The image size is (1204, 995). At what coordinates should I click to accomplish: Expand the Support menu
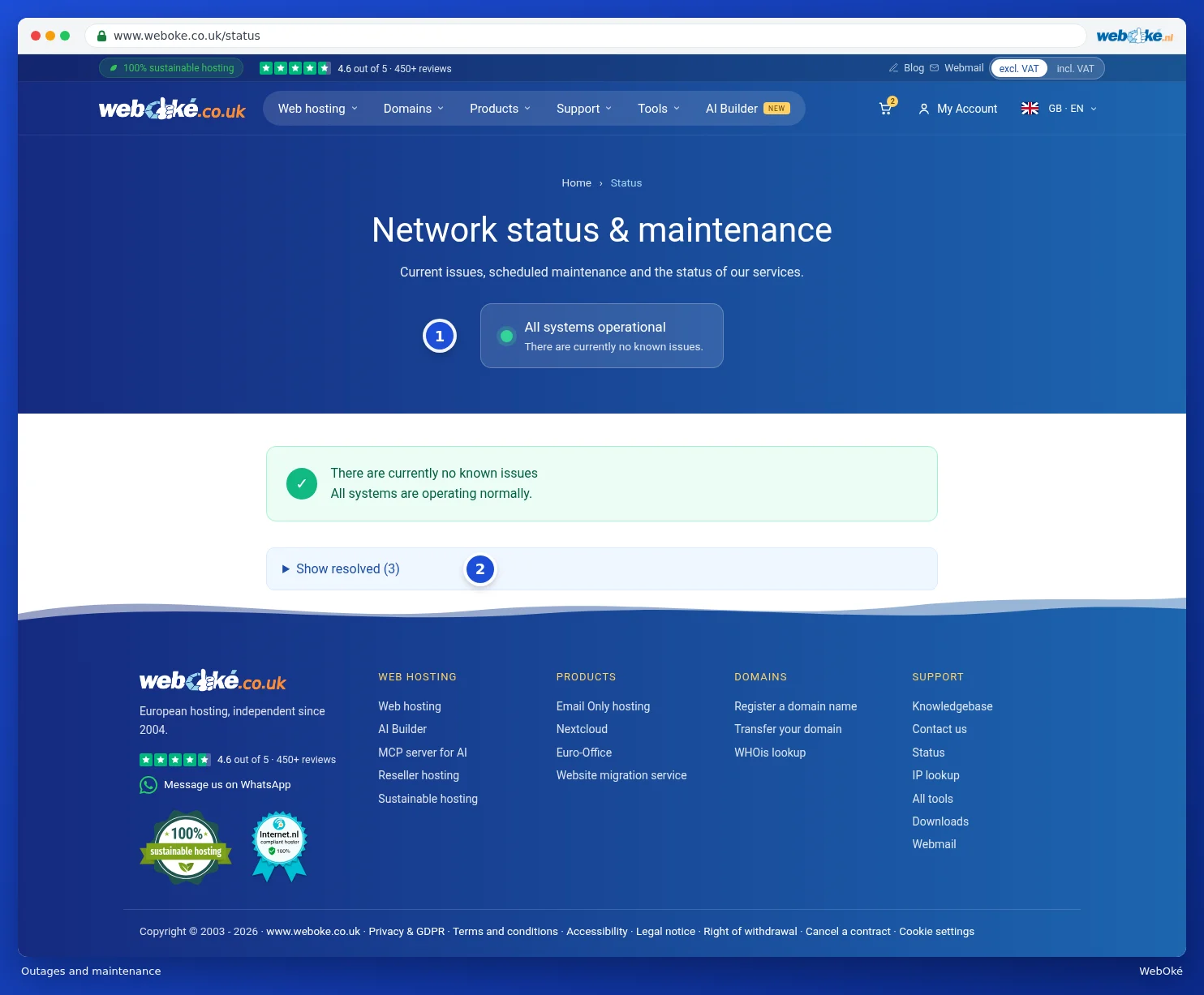coord(584,109)
